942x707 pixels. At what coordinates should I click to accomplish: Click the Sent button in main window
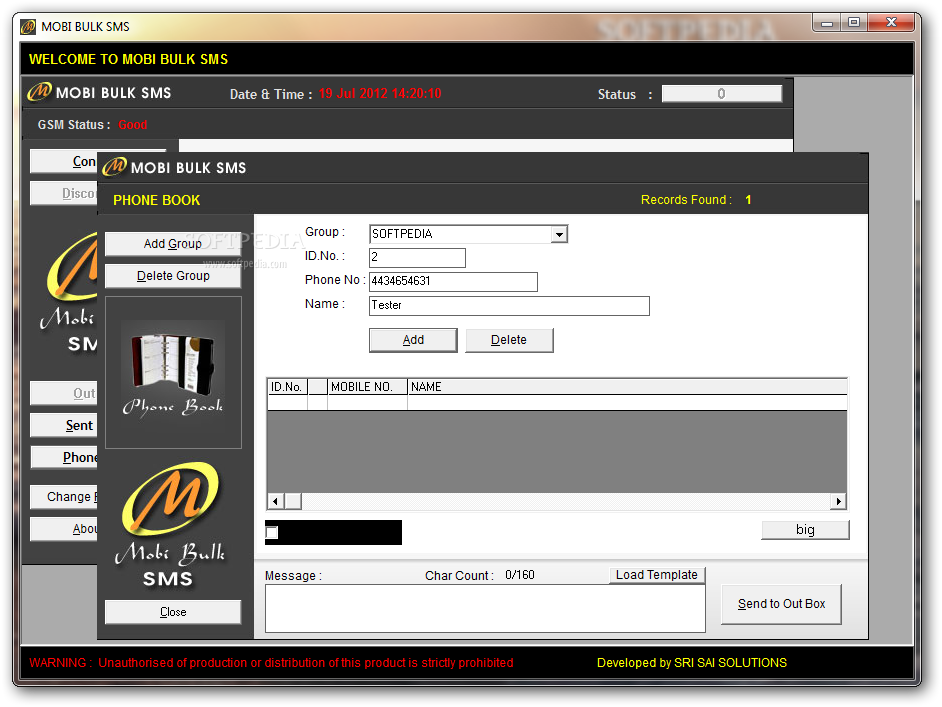64,426
